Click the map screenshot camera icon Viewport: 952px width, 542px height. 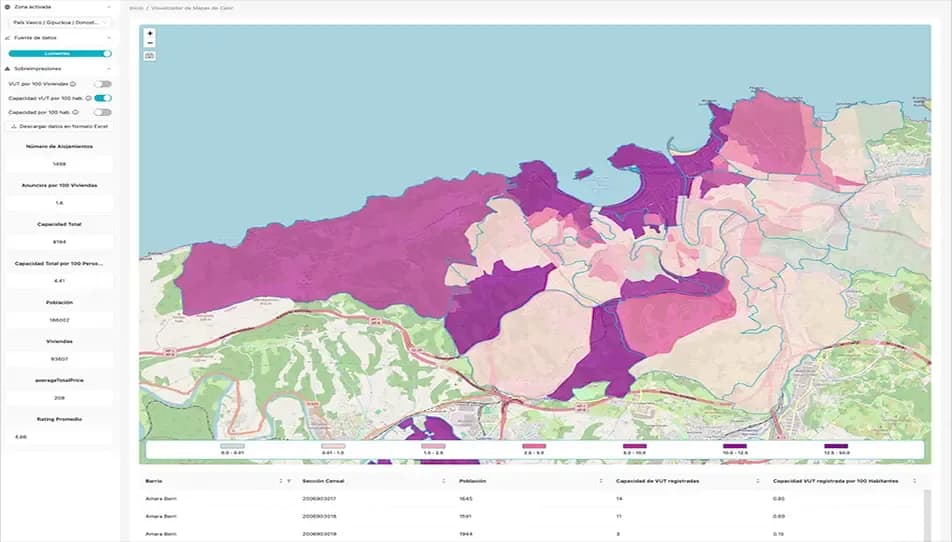150,56
